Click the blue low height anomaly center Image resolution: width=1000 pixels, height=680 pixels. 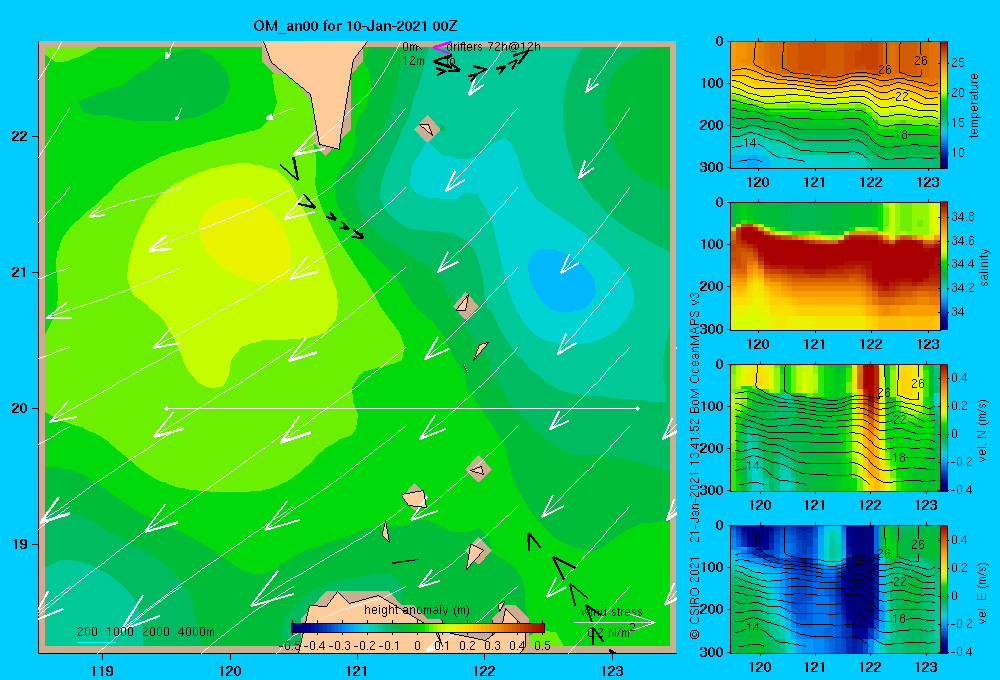562,281
